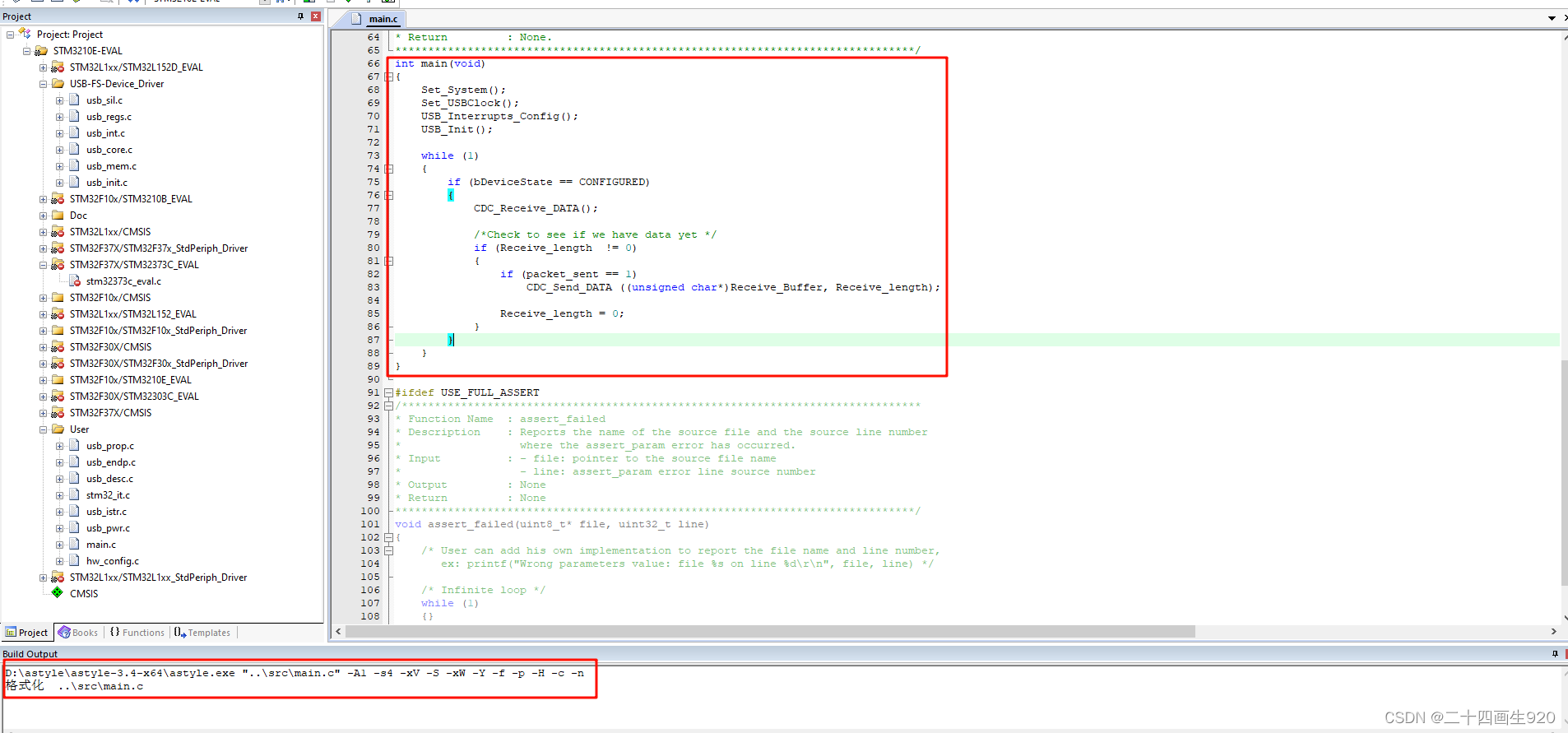Click the Project root workspace icon
The image size is (1568, 733).
tap(25, 34)
